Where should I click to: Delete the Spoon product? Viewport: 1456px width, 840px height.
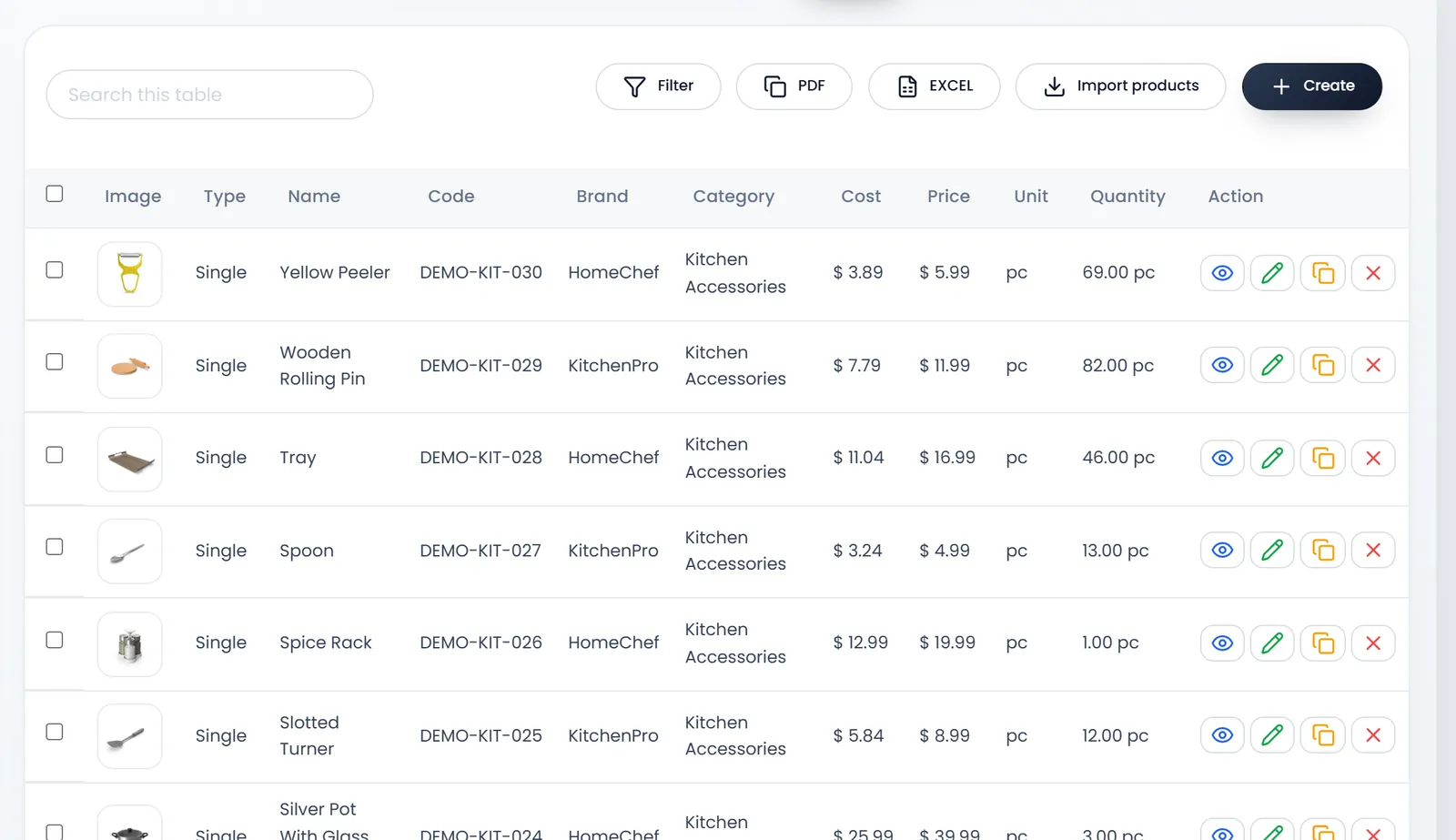[1373, 550]
